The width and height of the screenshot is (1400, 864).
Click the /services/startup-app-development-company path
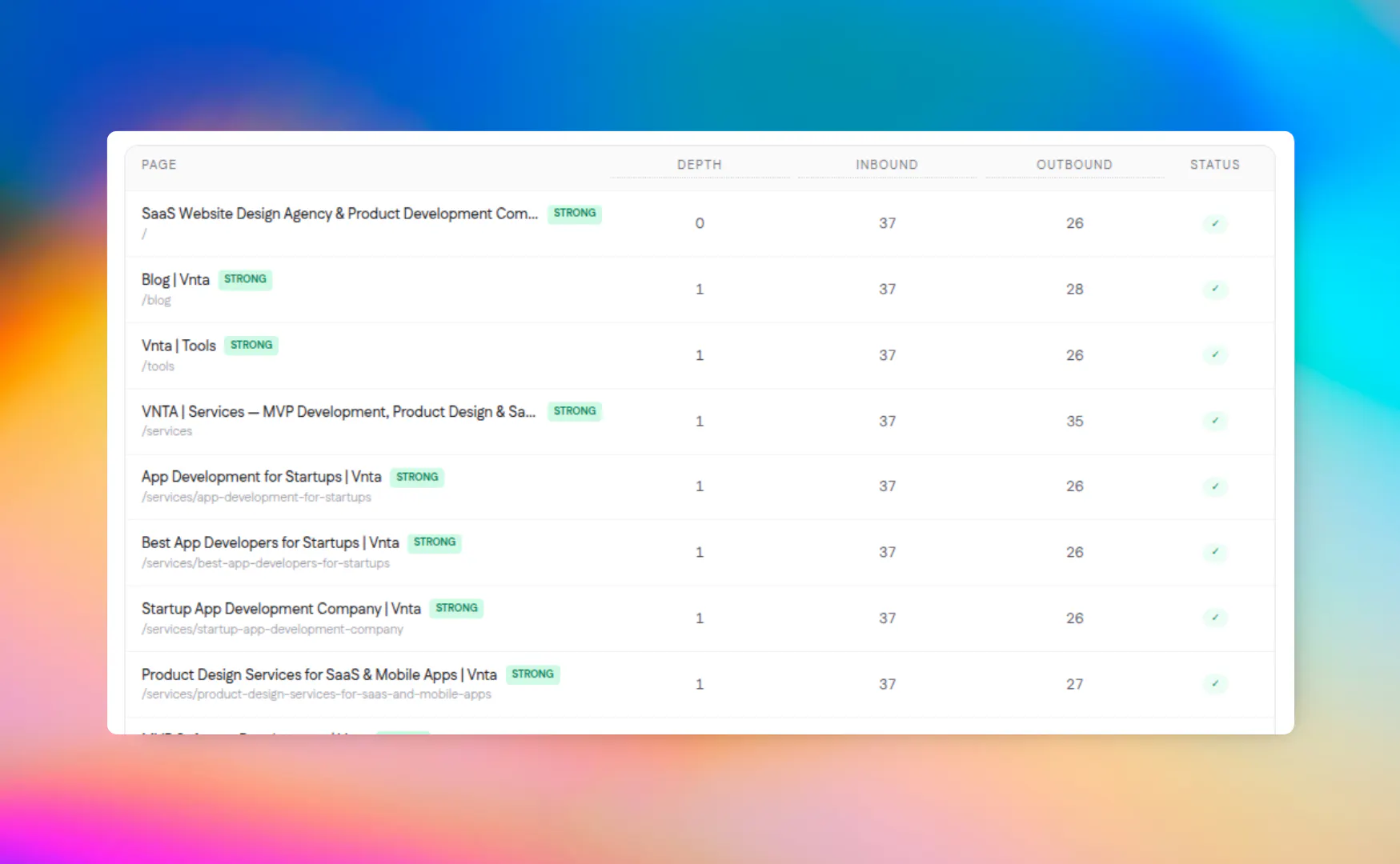[272, 630]
